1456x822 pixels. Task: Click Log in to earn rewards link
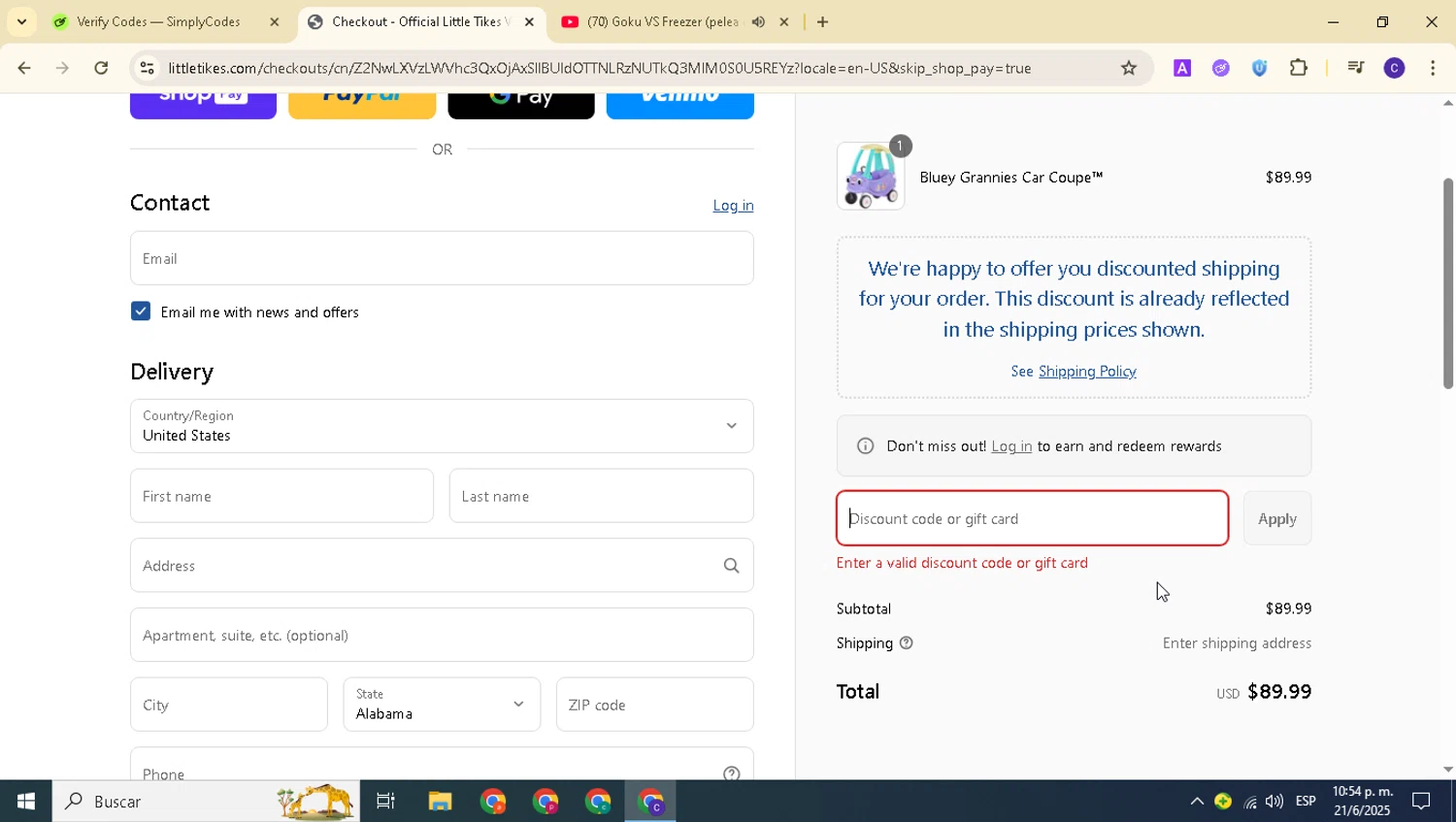[x=1011, y=446]
